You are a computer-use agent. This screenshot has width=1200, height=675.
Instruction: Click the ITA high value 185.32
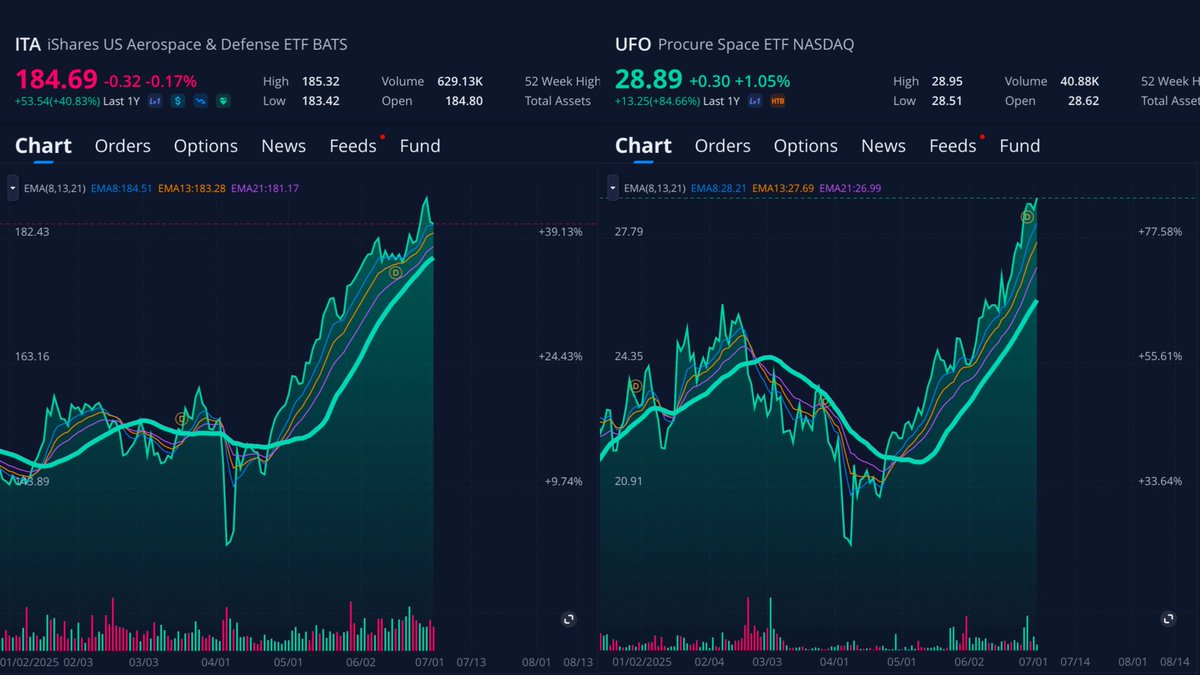point(319,81)
